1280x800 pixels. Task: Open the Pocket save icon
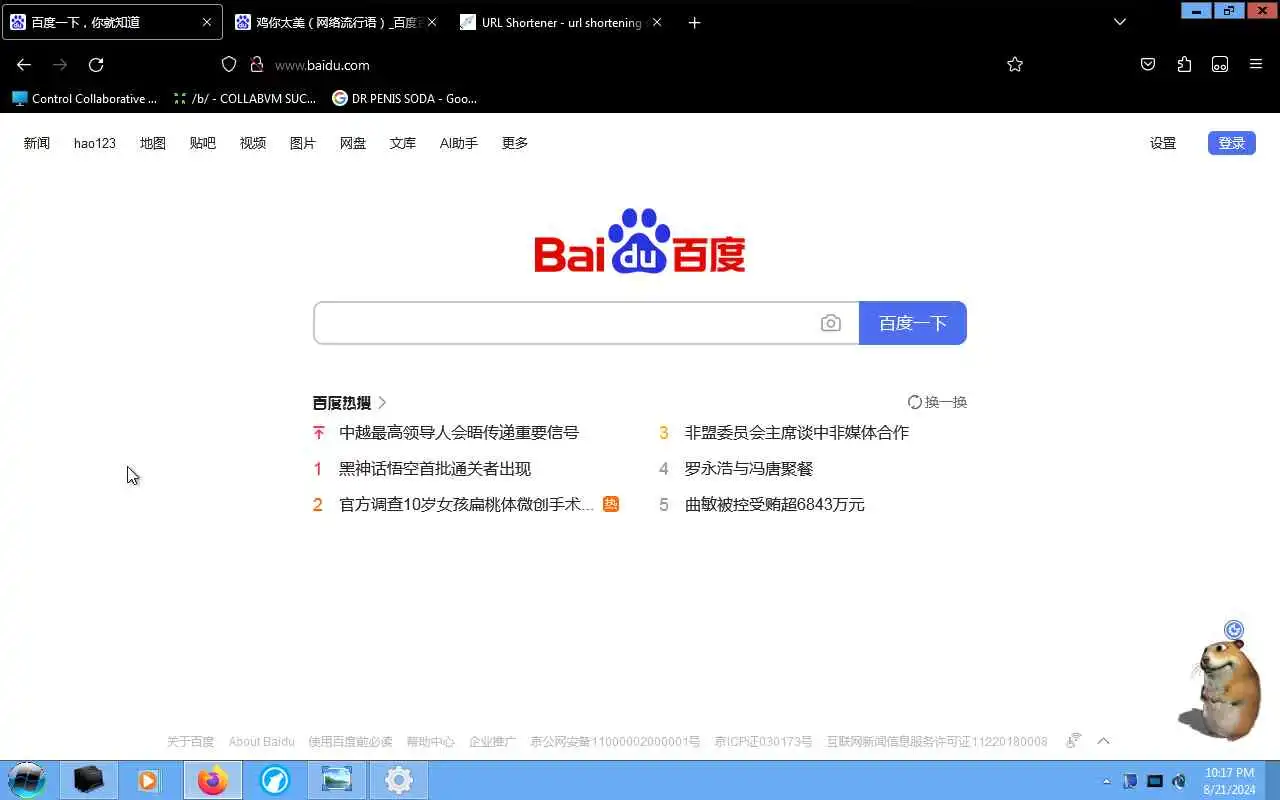[x=1148, y=65]
